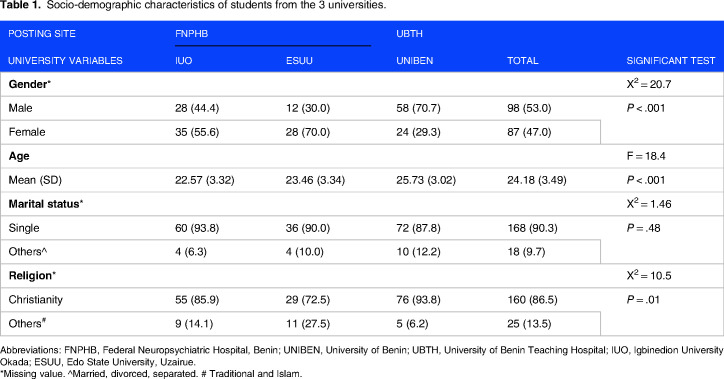Select the Age section label
The width and height of the screenshot is (724, 379).
coord(19,156)
